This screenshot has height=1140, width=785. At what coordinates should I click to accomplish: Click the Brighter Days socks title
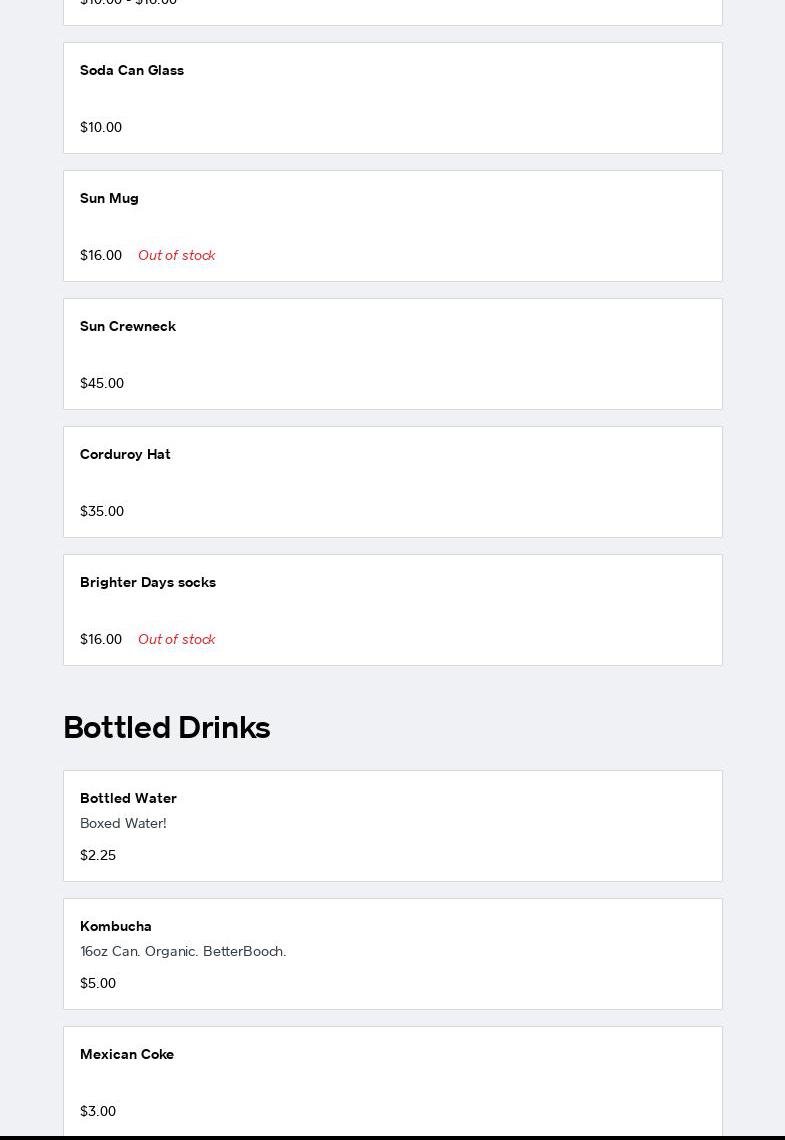point(148,582)
